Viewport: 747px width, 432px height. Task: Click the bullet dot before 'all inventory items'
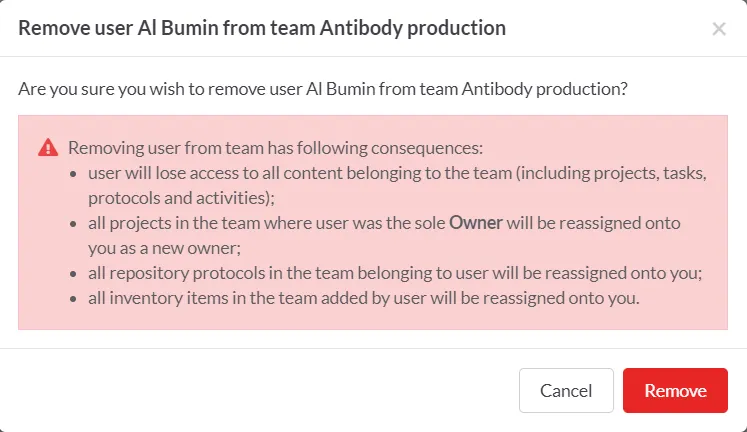(x=76, y=297)
